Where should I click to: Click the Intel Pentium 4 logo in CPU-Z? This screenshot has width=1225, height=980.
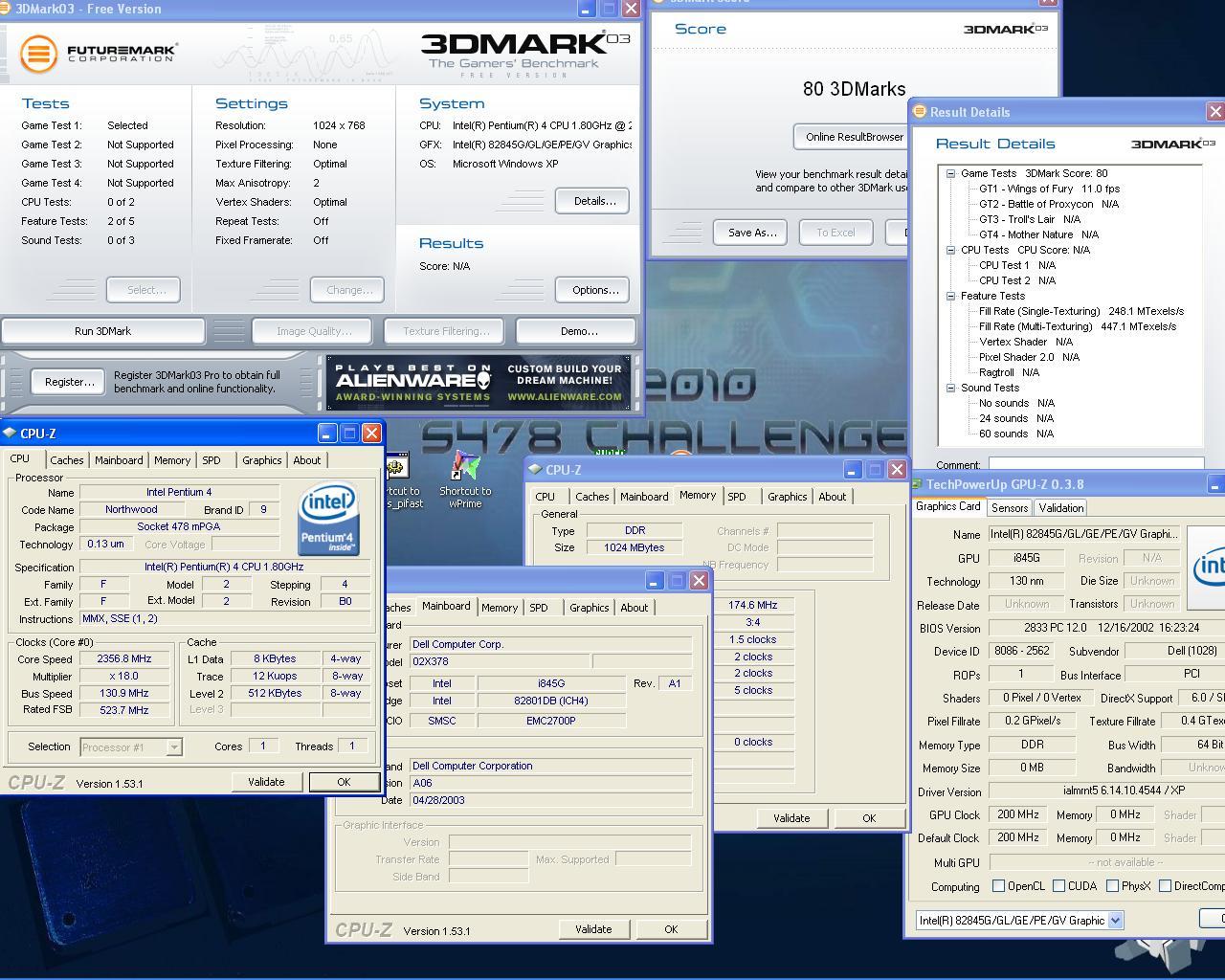[328, 519]
